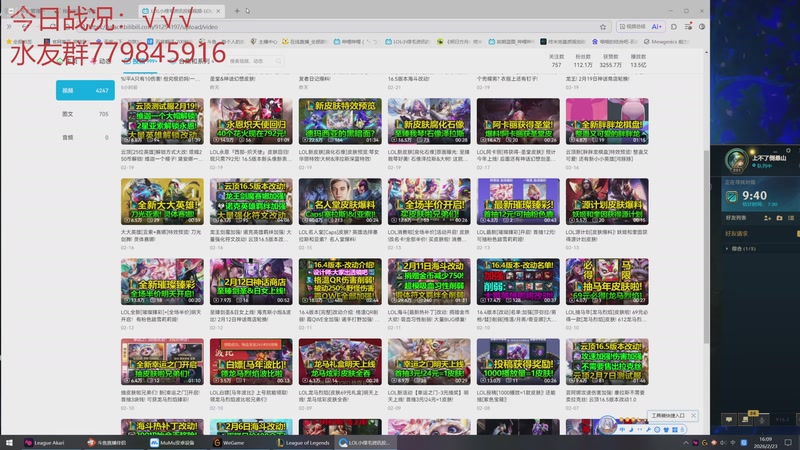The height and width of the screenshot is (450, 800).
Task: Open the League client summoner profile icon
Action: click(736, 160)
